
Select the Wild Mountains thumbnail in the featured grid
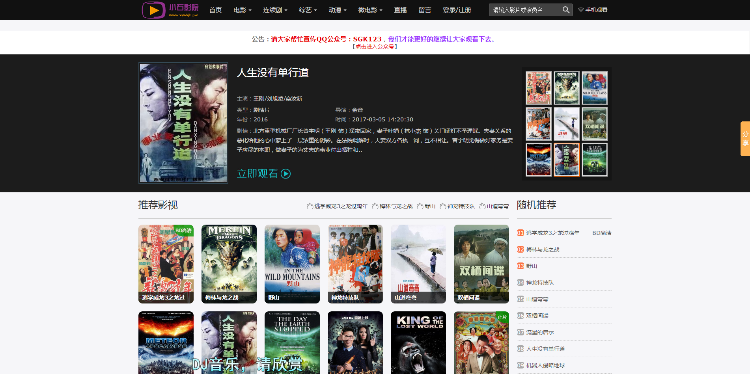tap(595, 88)
